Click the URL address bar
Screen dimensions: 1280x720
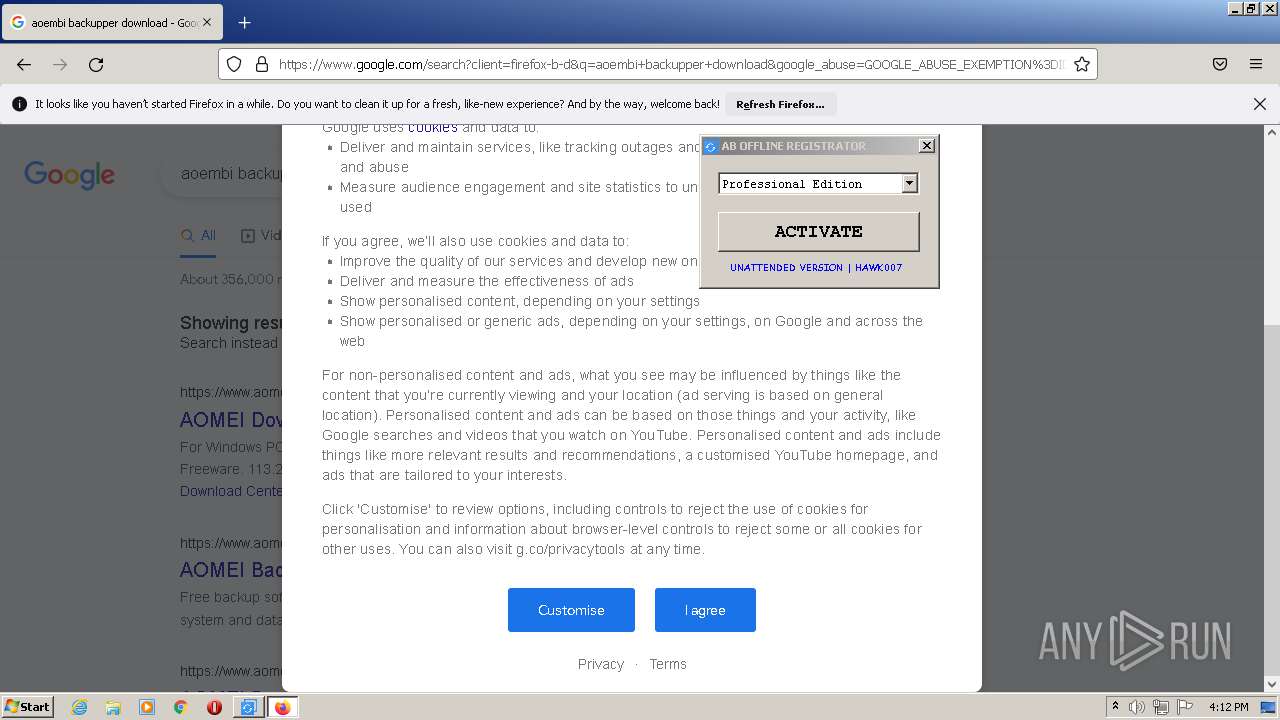point(658,64)
